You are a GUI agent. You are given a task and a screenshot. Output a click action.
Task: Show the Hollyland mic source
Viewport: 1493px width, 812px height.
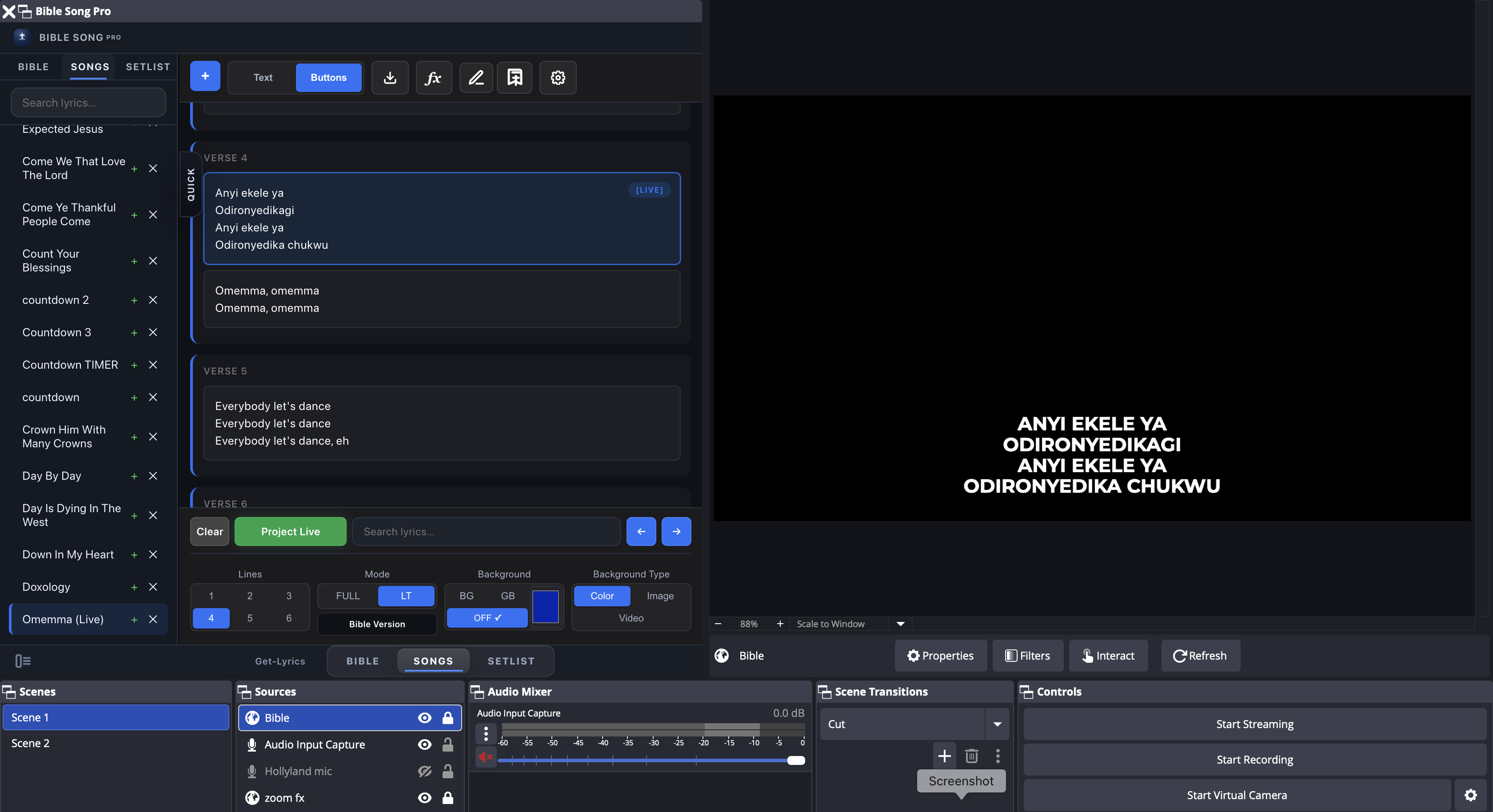click(x=425, y=771)
